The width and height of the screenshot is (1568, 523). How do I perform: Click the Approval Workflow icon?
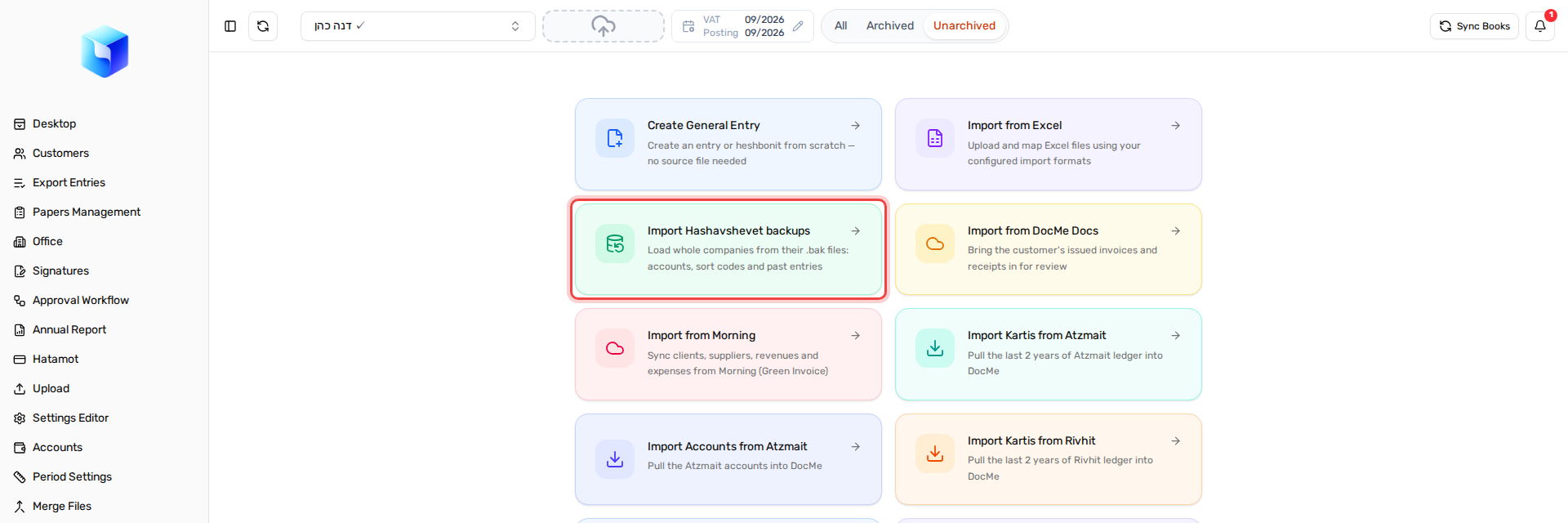point(20,301)
